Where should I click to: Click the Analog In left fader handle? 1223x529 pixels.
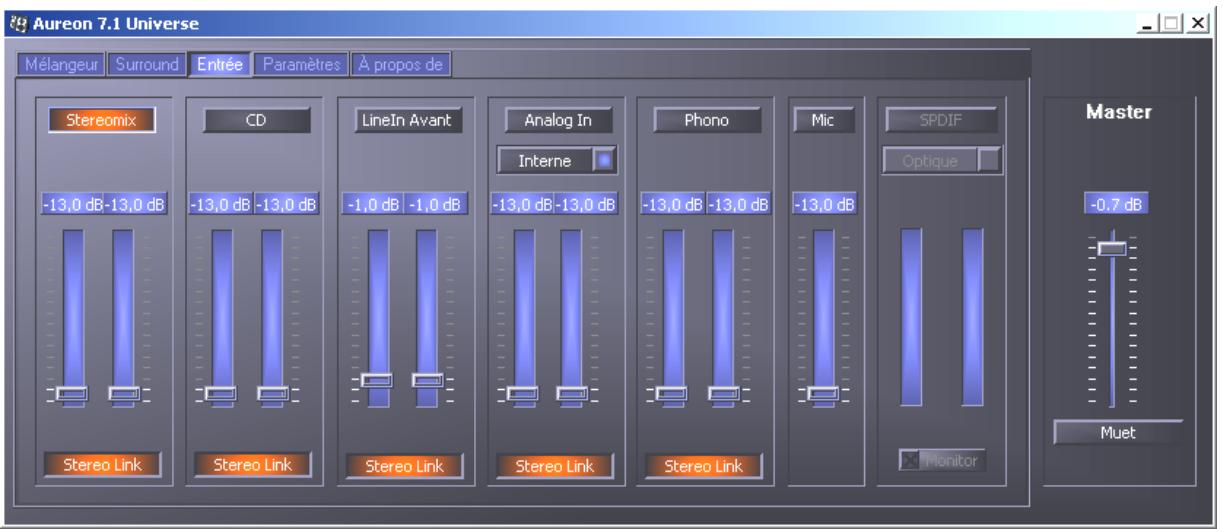523,394
